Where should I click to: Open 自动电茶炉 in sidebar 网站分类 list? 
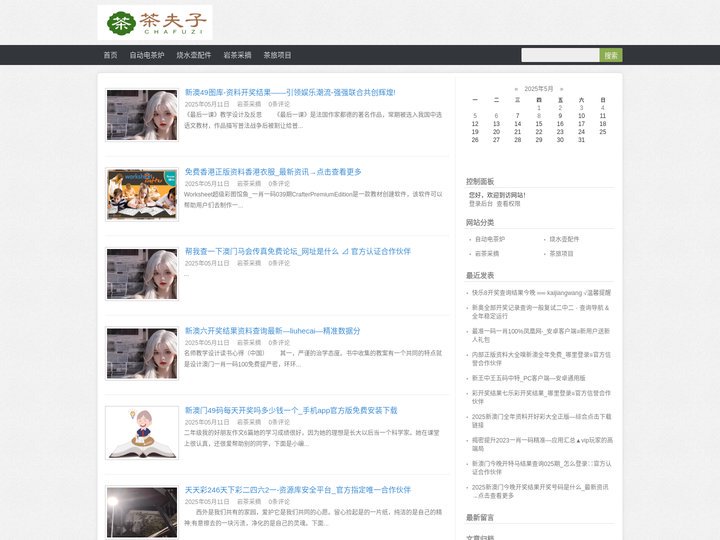489,239
